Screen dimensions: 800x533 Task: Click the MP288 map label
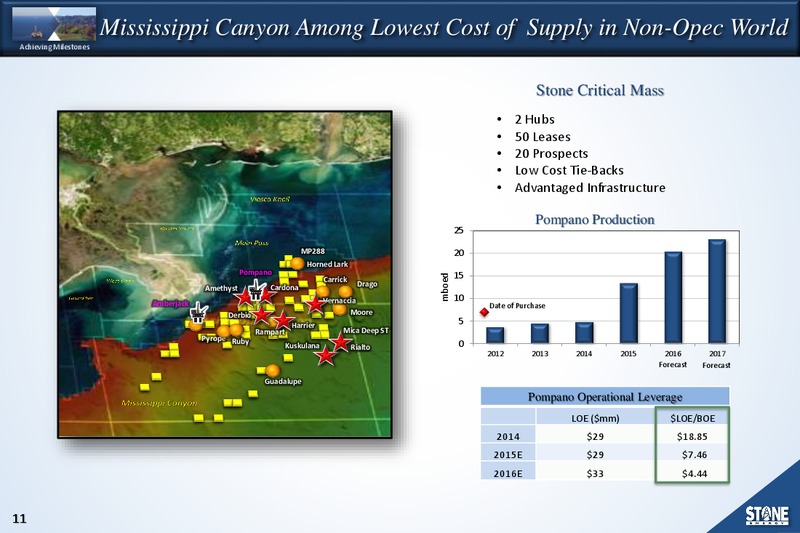[313, 251]
